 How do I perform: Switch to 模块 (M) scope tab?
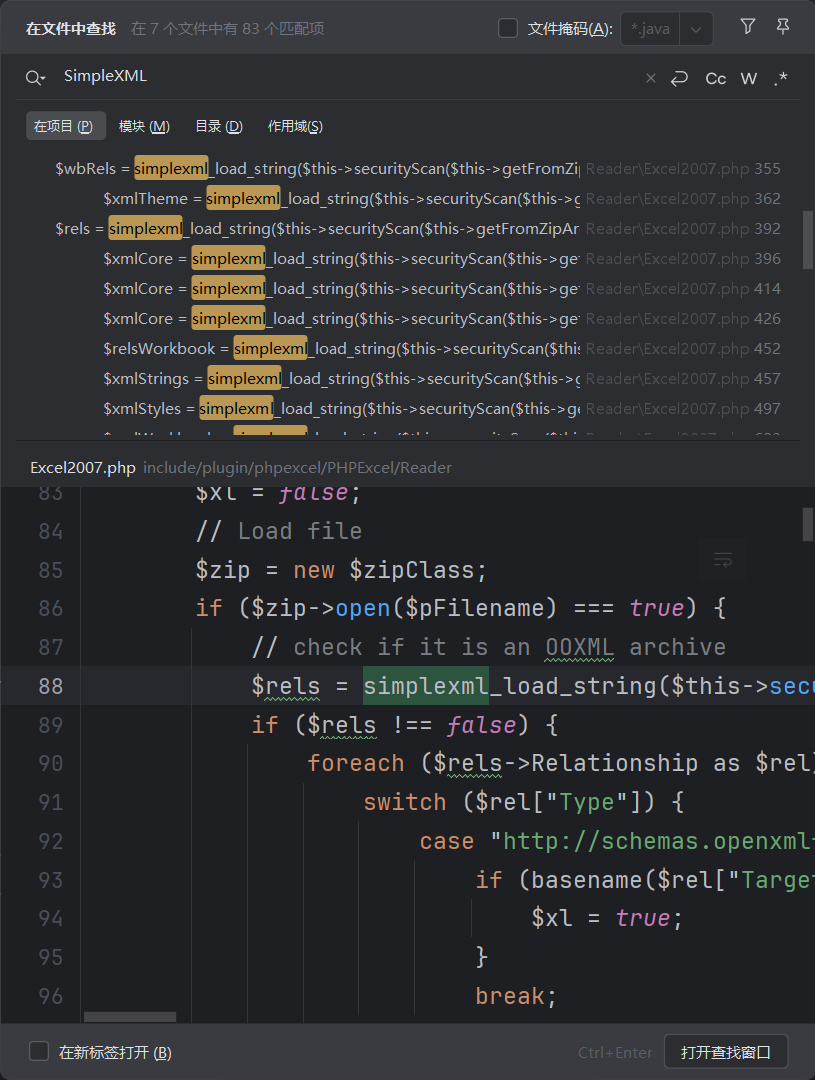[x=144, y=126]
